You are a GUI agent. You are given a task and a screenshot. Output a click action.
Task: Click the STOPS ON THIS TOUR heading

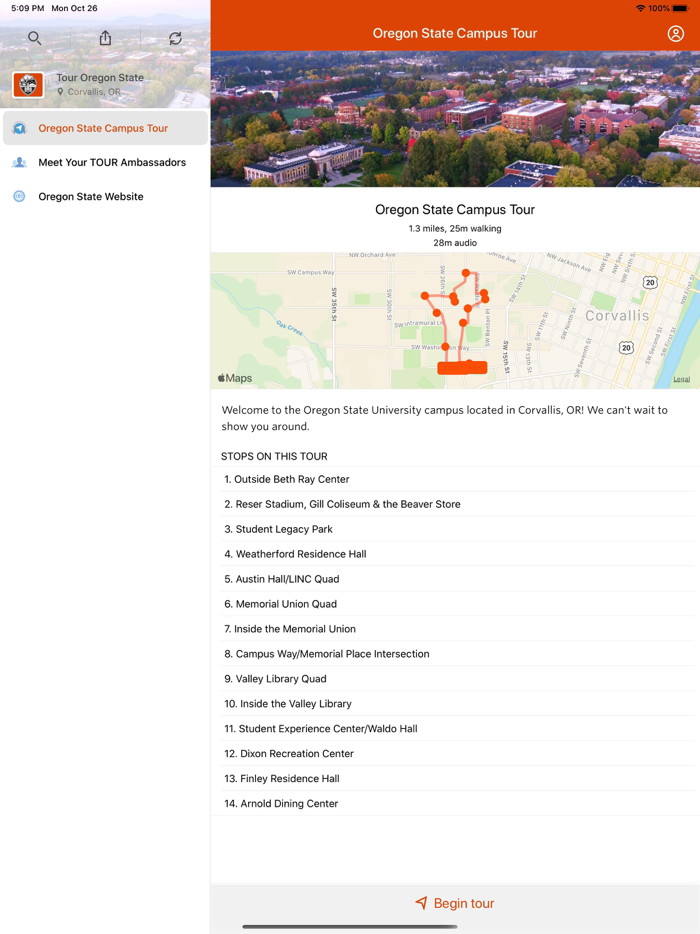tap(274, 456)
